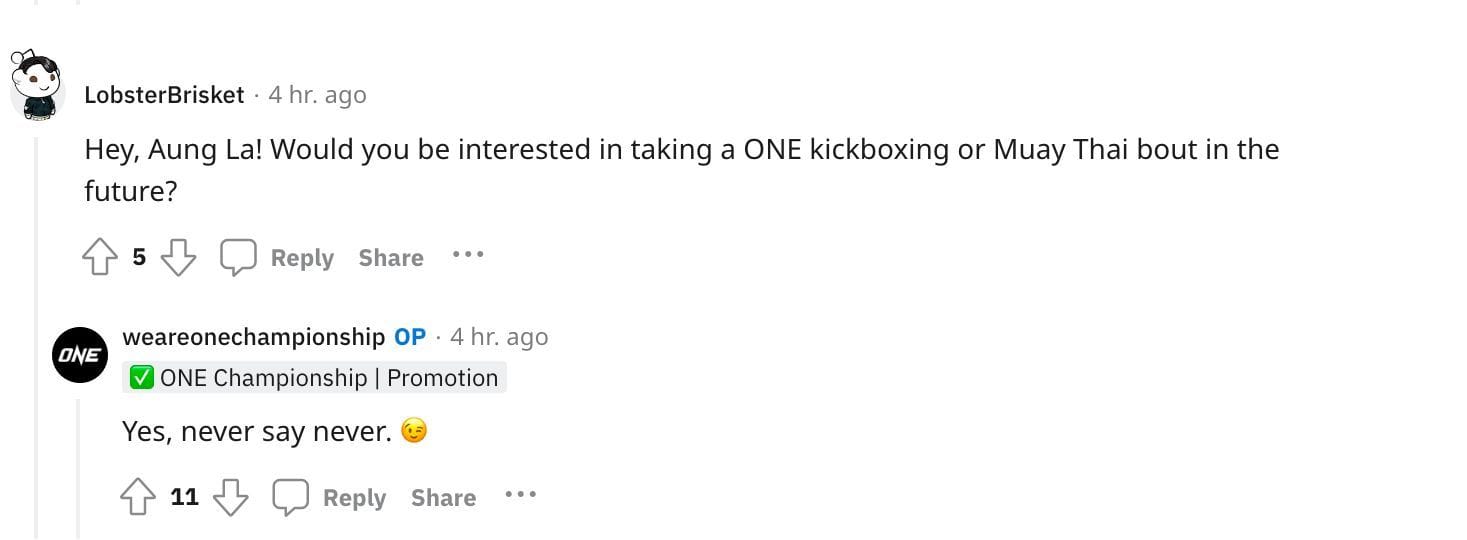Click comment bubble icon under ONE Championship reply
The height and width of the screenshot is (540, 1467).
pyautogui.click(x=290, y=497)
